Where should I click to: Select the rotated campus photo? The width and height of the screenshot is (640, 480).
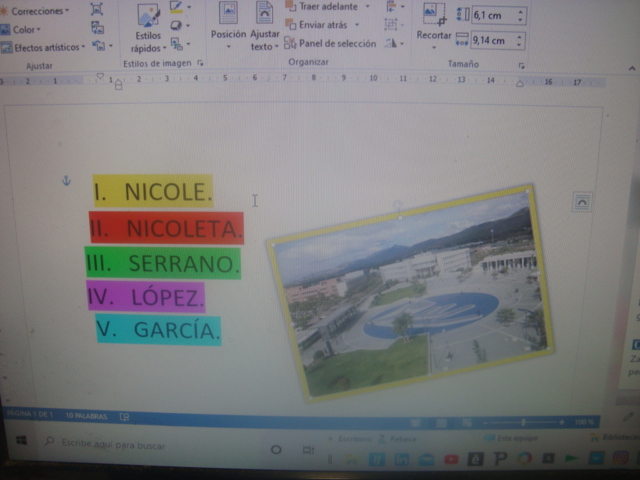411,294
